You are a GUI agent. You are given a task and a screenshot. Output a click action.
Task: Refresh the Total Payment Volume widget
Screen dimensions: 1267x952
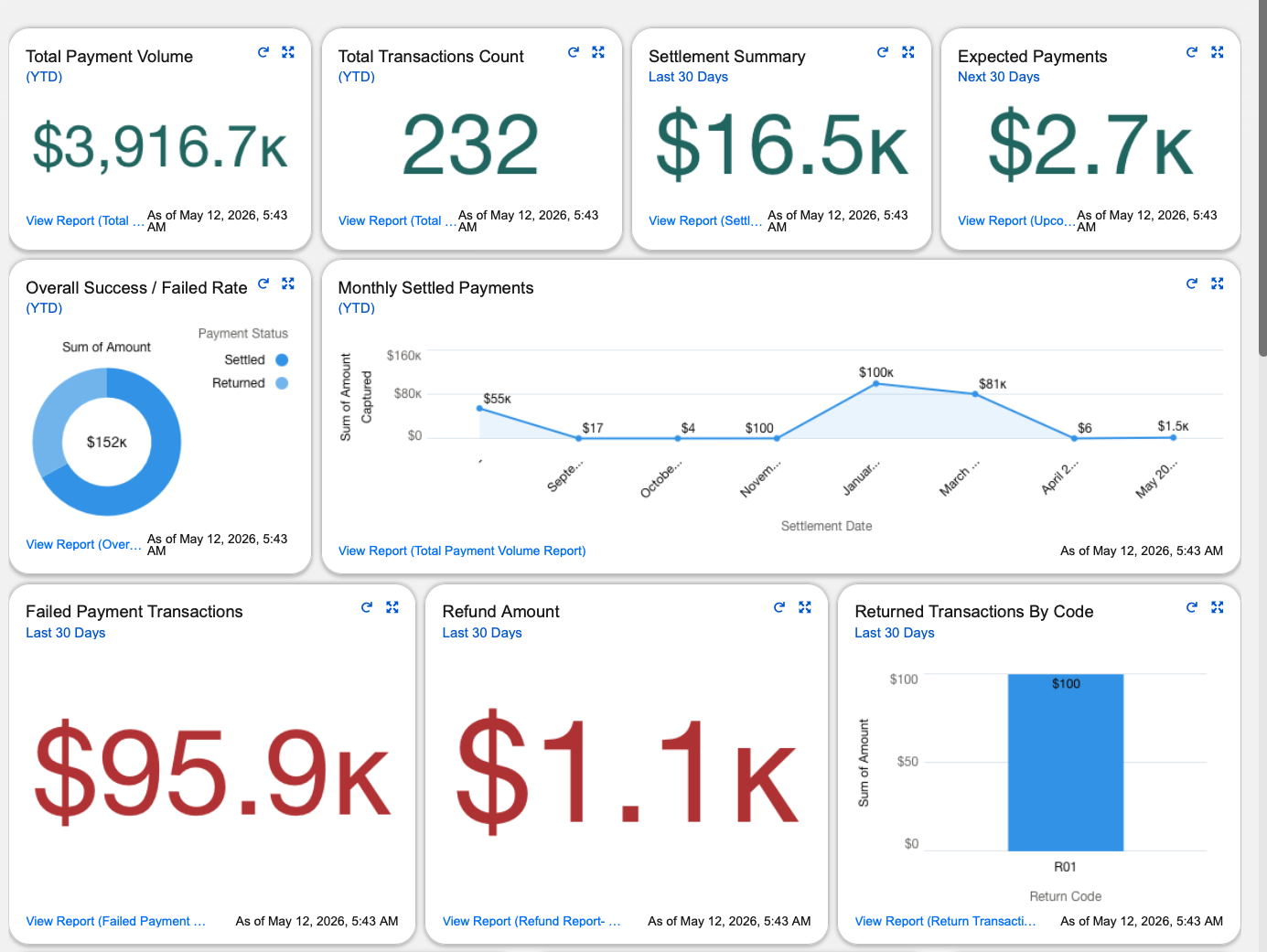(x=263, y=52)
